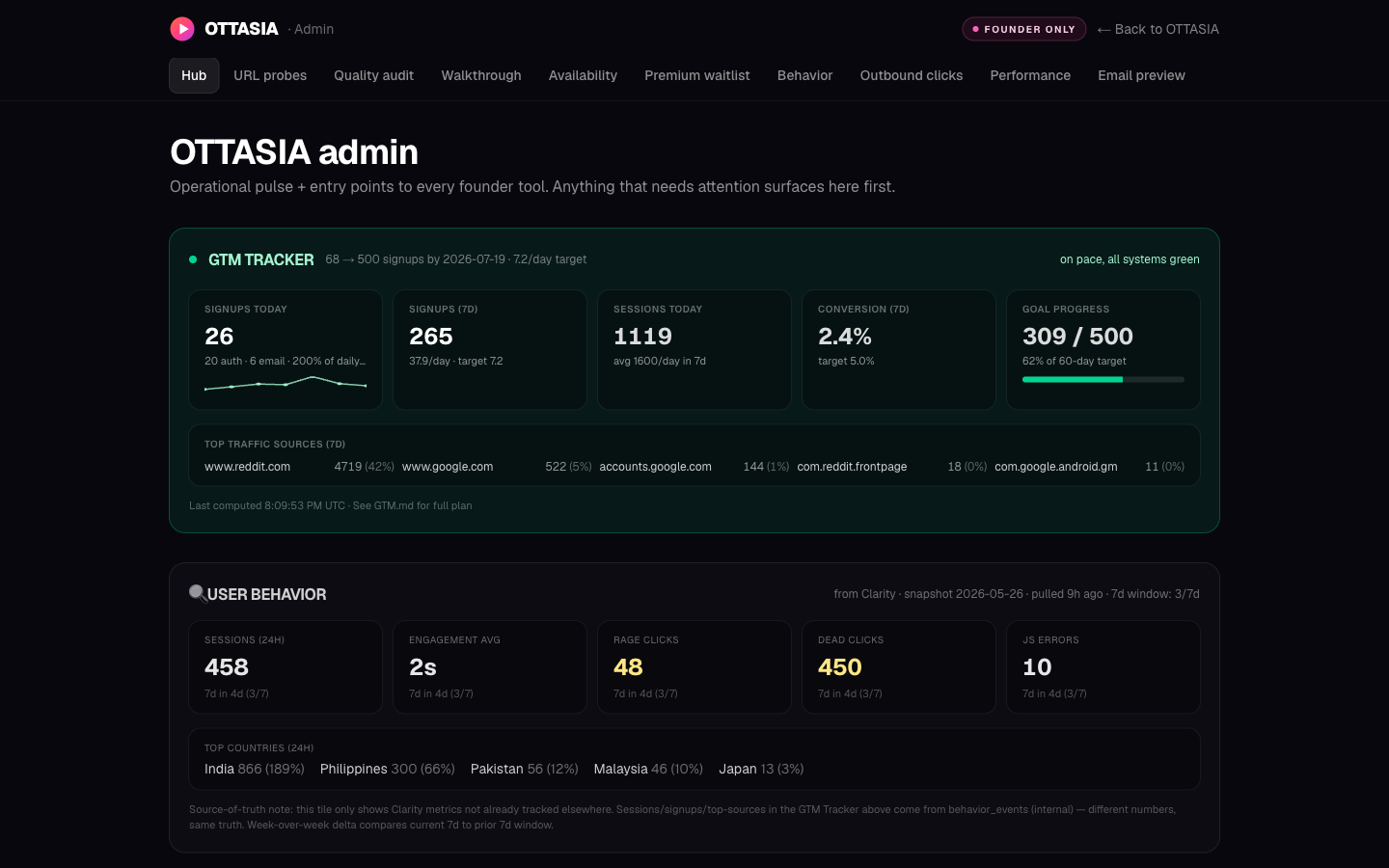This screenshot has height=868, width=1389.
Task: Click the signups today sparkline chart
Action: tap(286, 383)
